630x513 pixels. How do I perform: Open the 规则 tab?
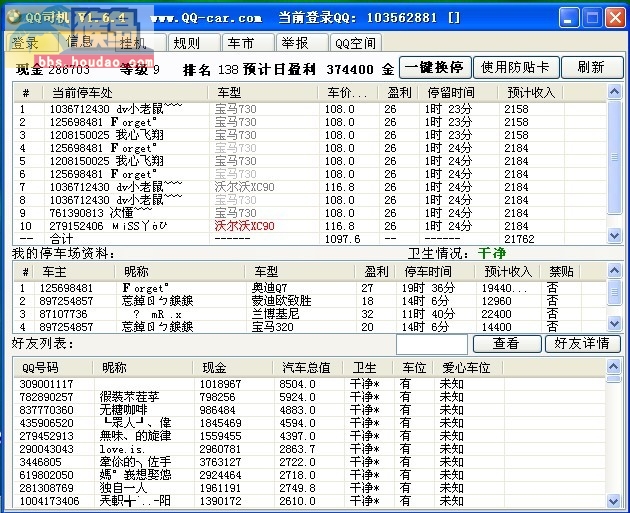pos(194,43)
